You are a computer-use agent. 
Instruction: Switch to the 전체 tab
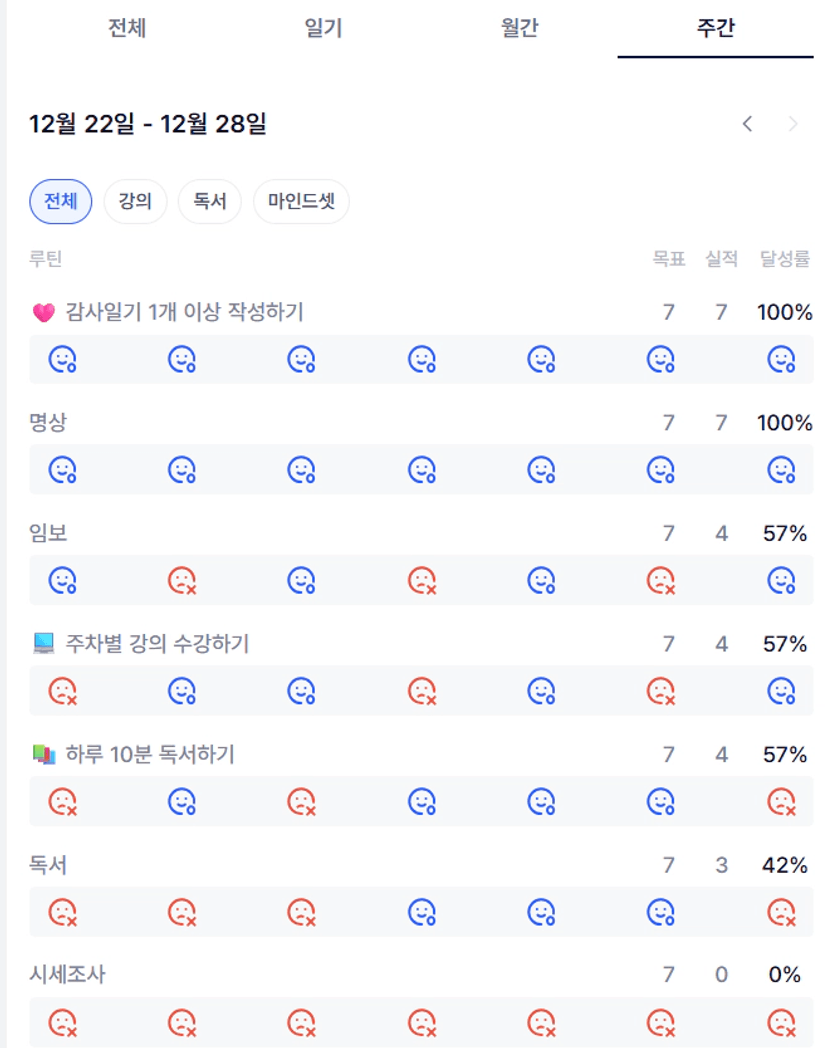[x=127, y=28]
